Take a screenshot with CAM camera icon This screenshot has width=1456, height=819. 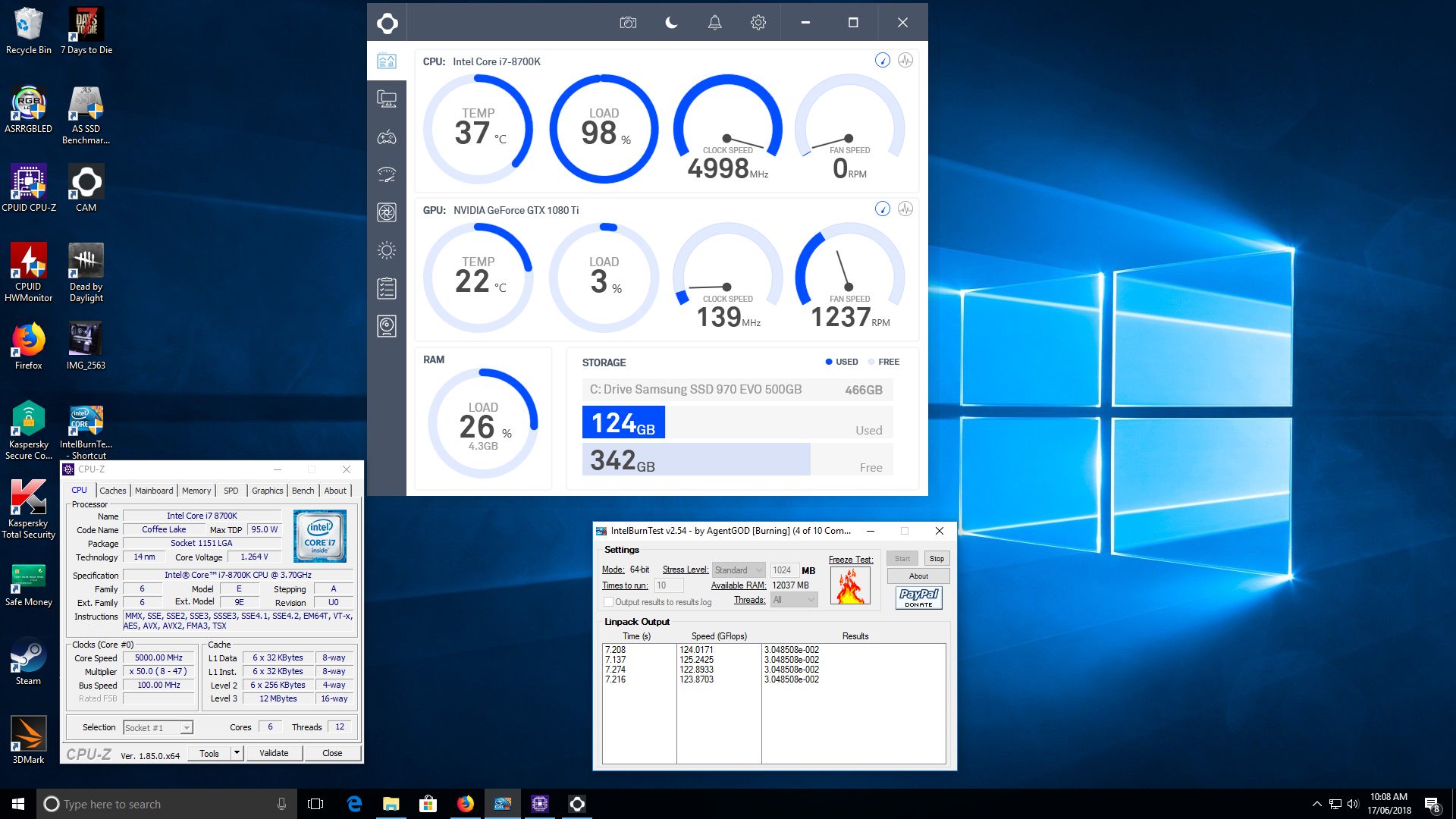tap(628, 23)
